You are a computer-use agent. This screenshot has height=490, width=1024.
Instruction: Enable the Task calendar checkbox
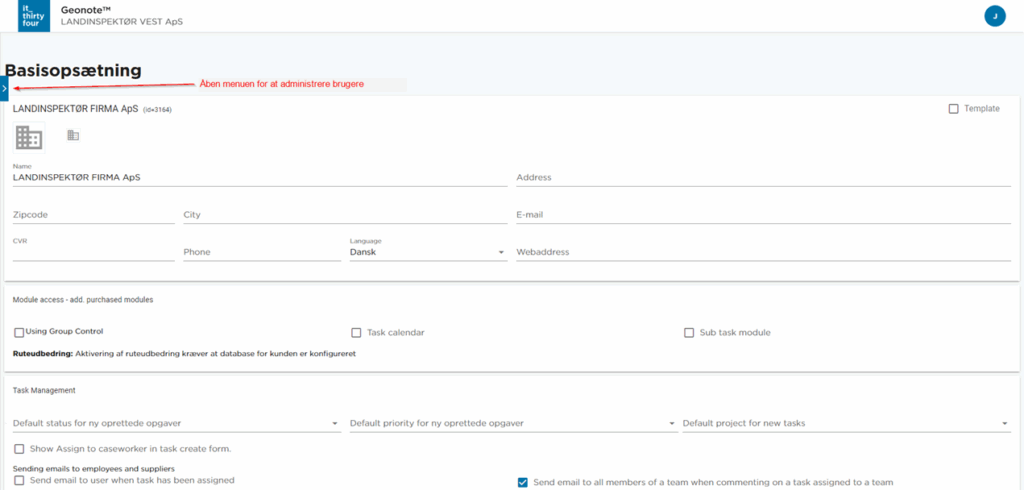[x=356, y=333]
